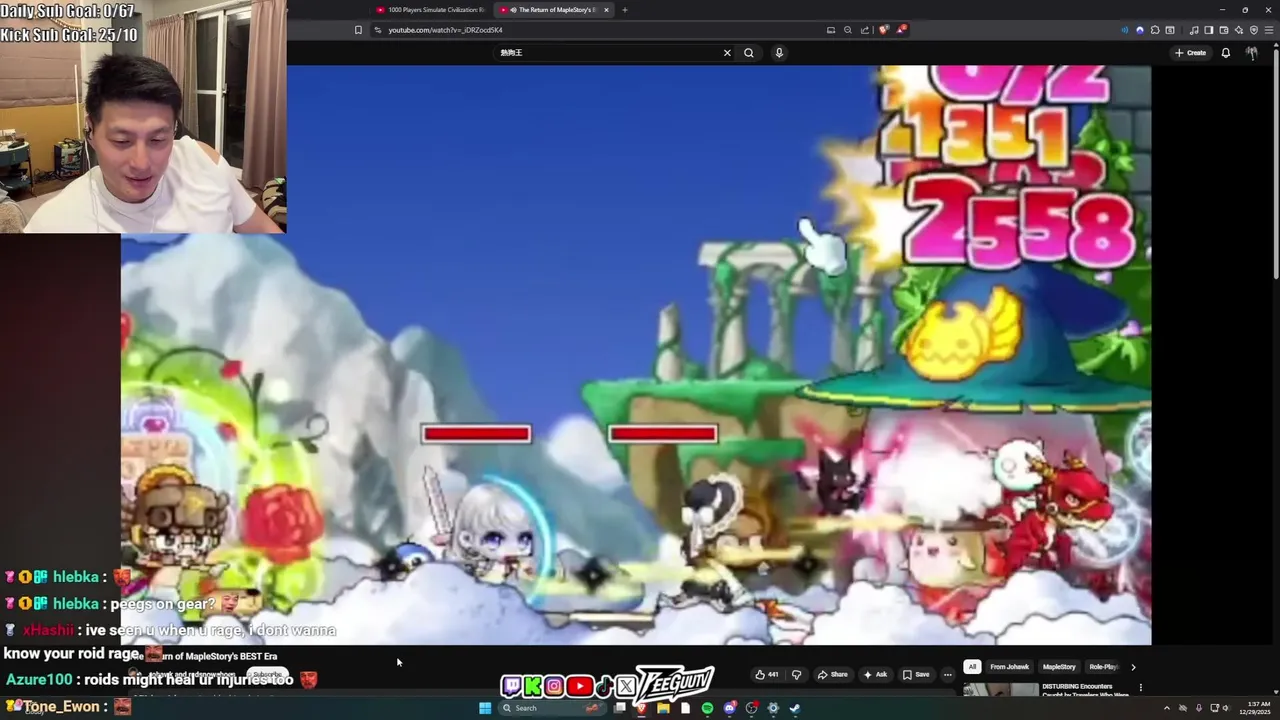The image size is (1280, 720).
Task: Open Discord from the taskbar
Action: click(729, 708)
